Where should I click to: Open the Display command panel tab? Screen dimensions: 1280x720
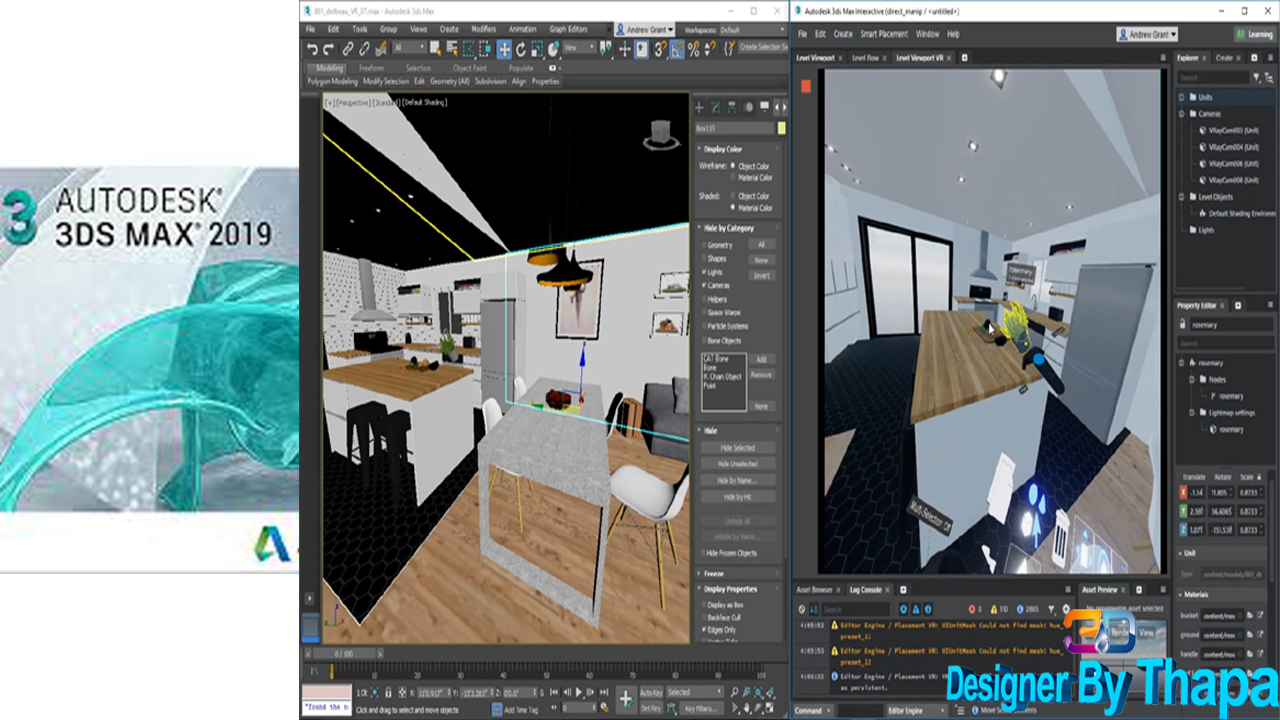pos(764,107)
